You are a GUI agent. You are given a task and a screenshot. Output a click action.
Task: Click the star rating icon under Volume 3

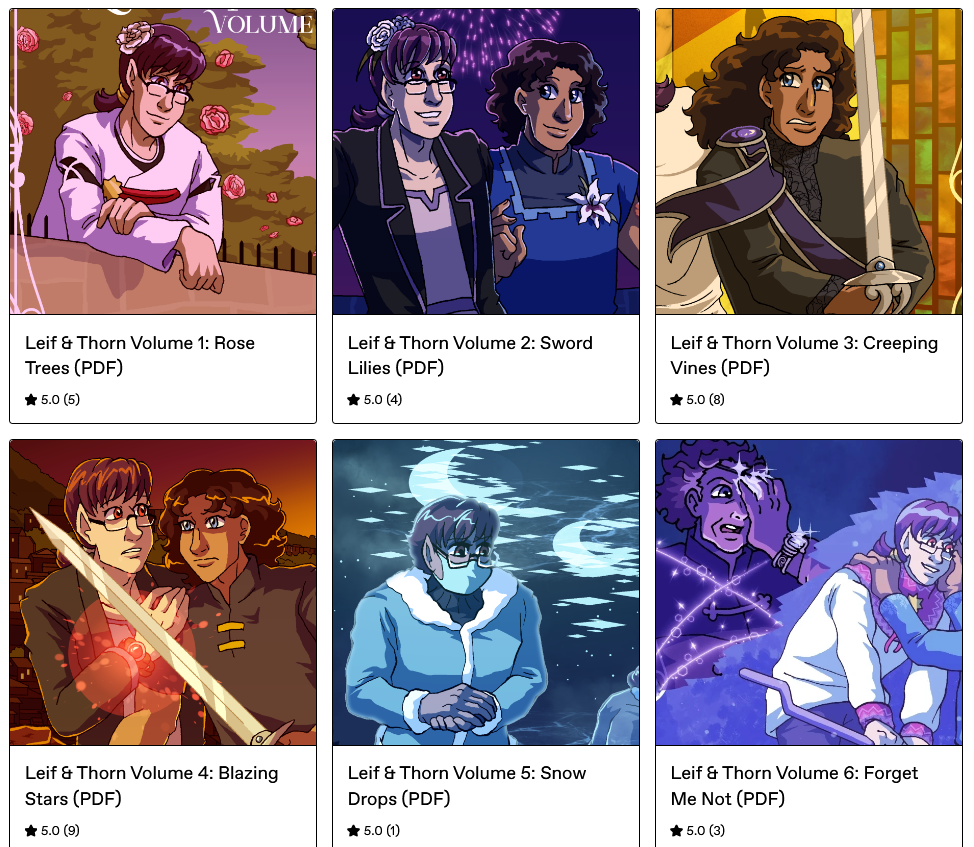click(677, 399)
